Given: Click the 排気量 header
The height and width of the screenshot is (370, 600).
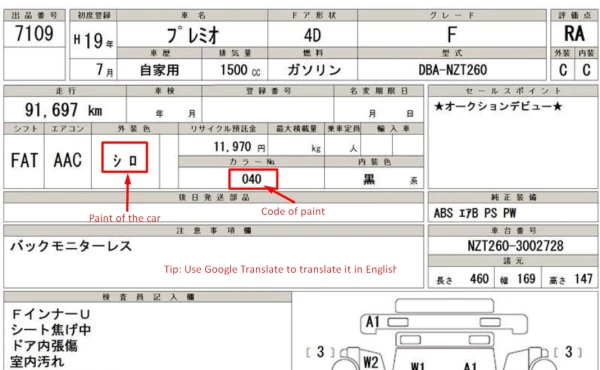Looking at the screenshot, I should (235, 53).
